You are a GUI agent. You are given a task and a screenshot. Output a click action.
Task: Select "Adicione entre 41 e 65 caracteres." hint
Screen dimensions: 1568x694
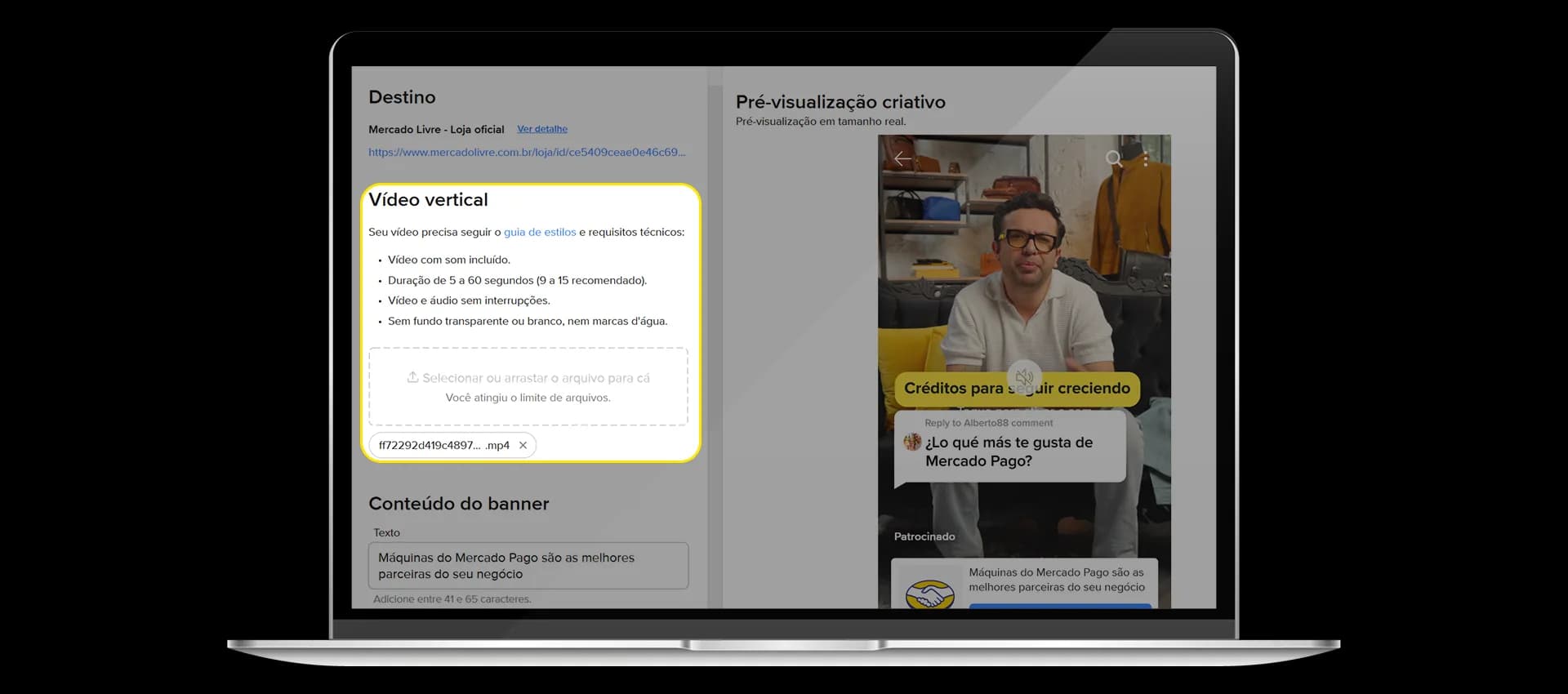452,599
